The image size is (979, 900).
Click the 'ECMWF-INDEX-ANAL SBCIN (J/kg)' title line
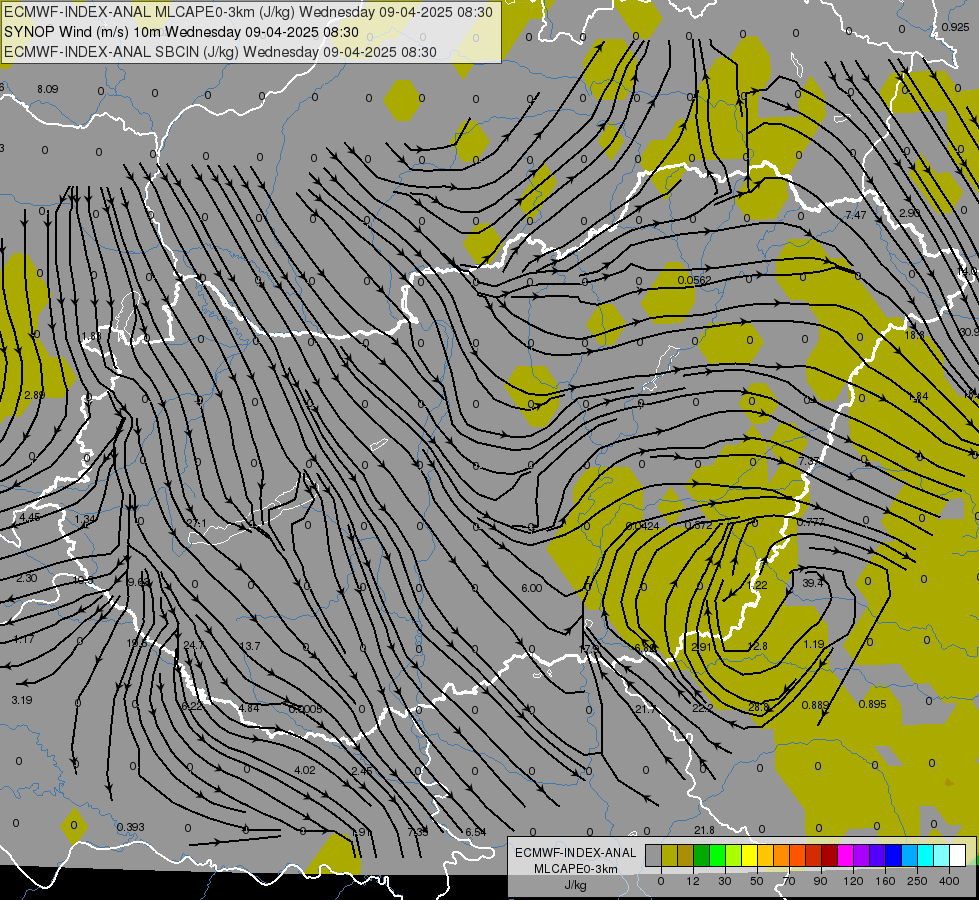[x=220, y=52]
